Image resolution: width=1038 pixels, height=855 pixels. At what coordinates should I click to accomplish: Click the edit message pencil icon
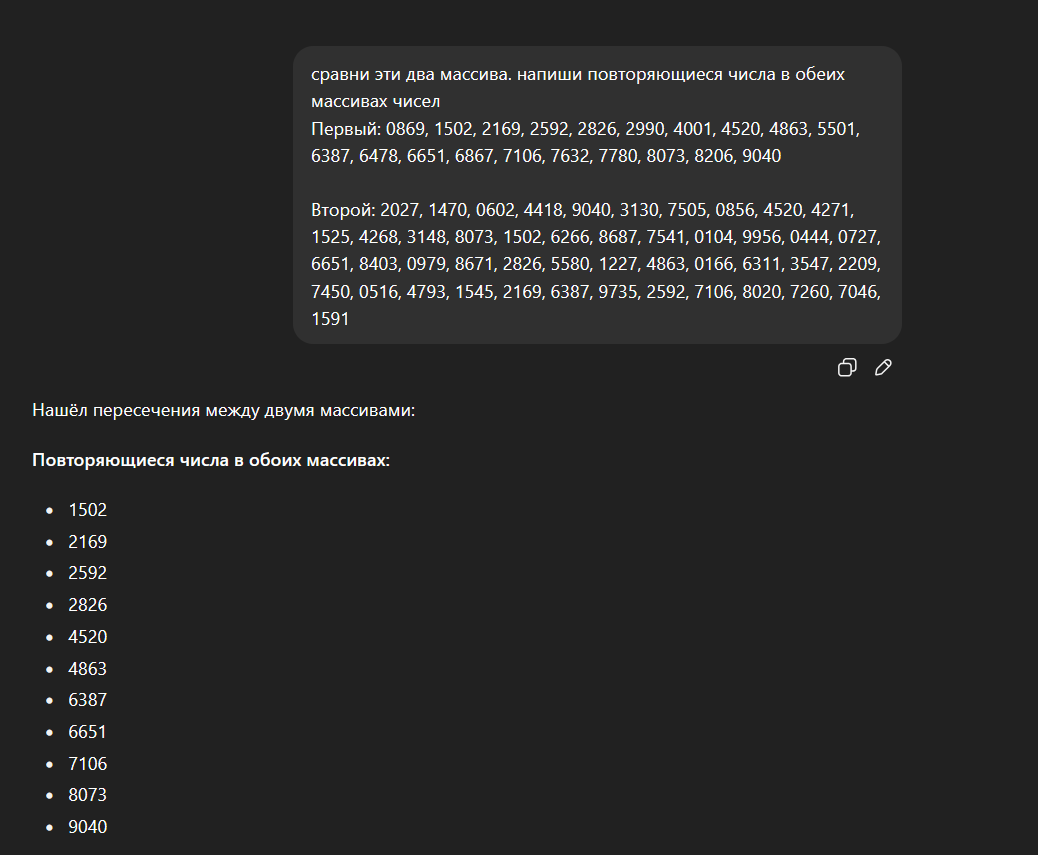pyautogui.click(x=883, y=368)
